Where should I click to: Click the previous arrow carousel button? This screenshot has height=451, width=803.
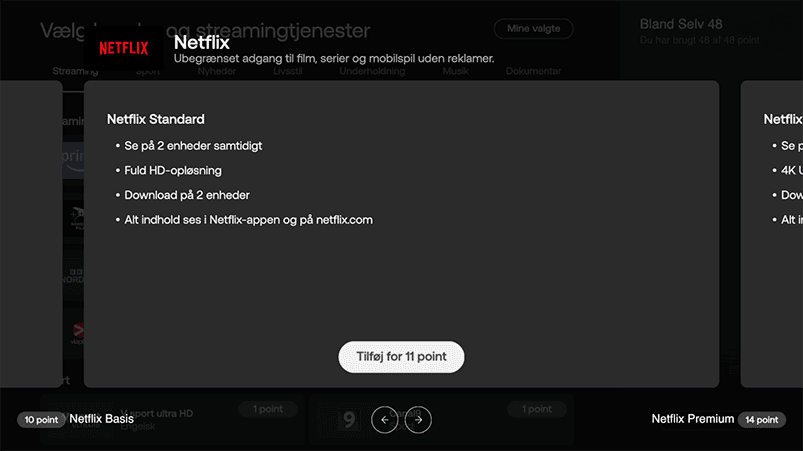[384, 420]
